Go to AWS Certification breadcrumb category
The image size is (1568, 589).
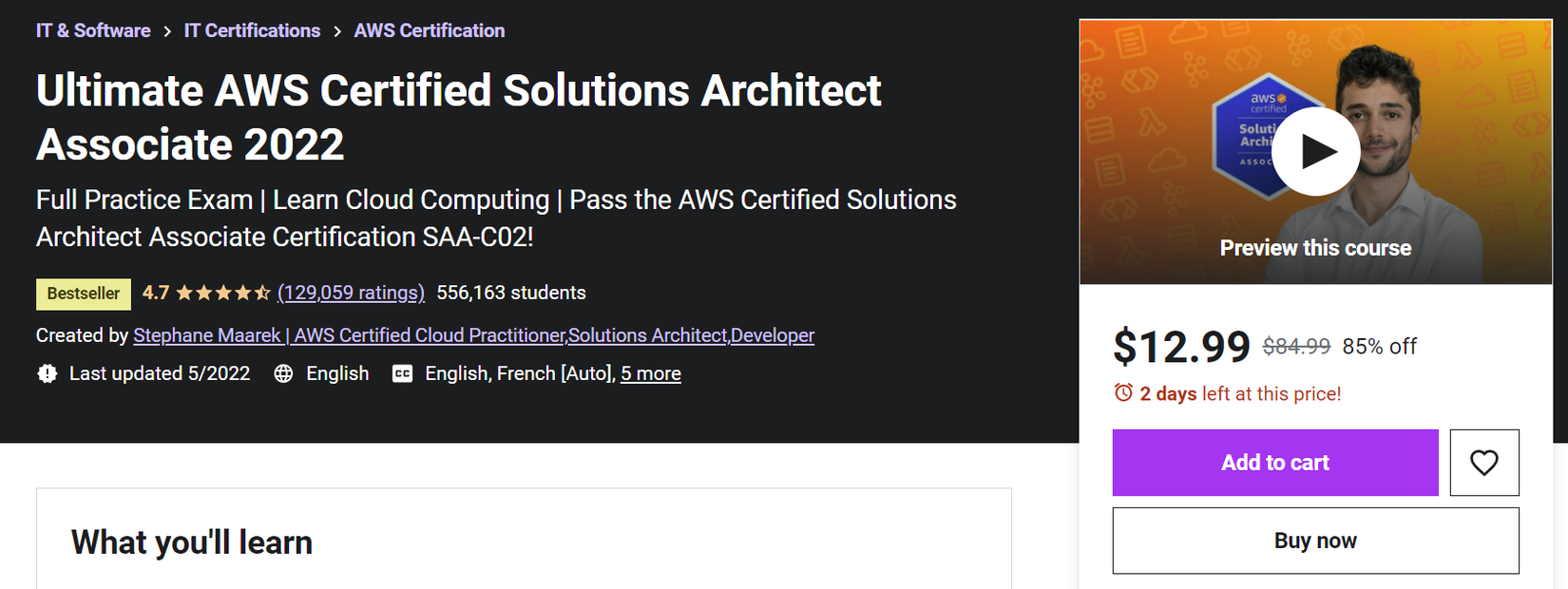pyautogui.click(x=430, y=31)
